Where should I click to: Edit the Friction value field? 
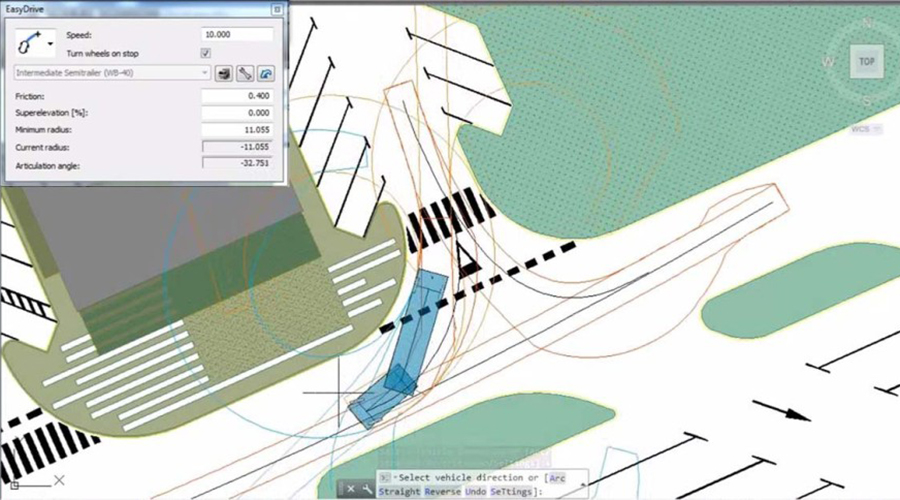[x=237, y=96]
